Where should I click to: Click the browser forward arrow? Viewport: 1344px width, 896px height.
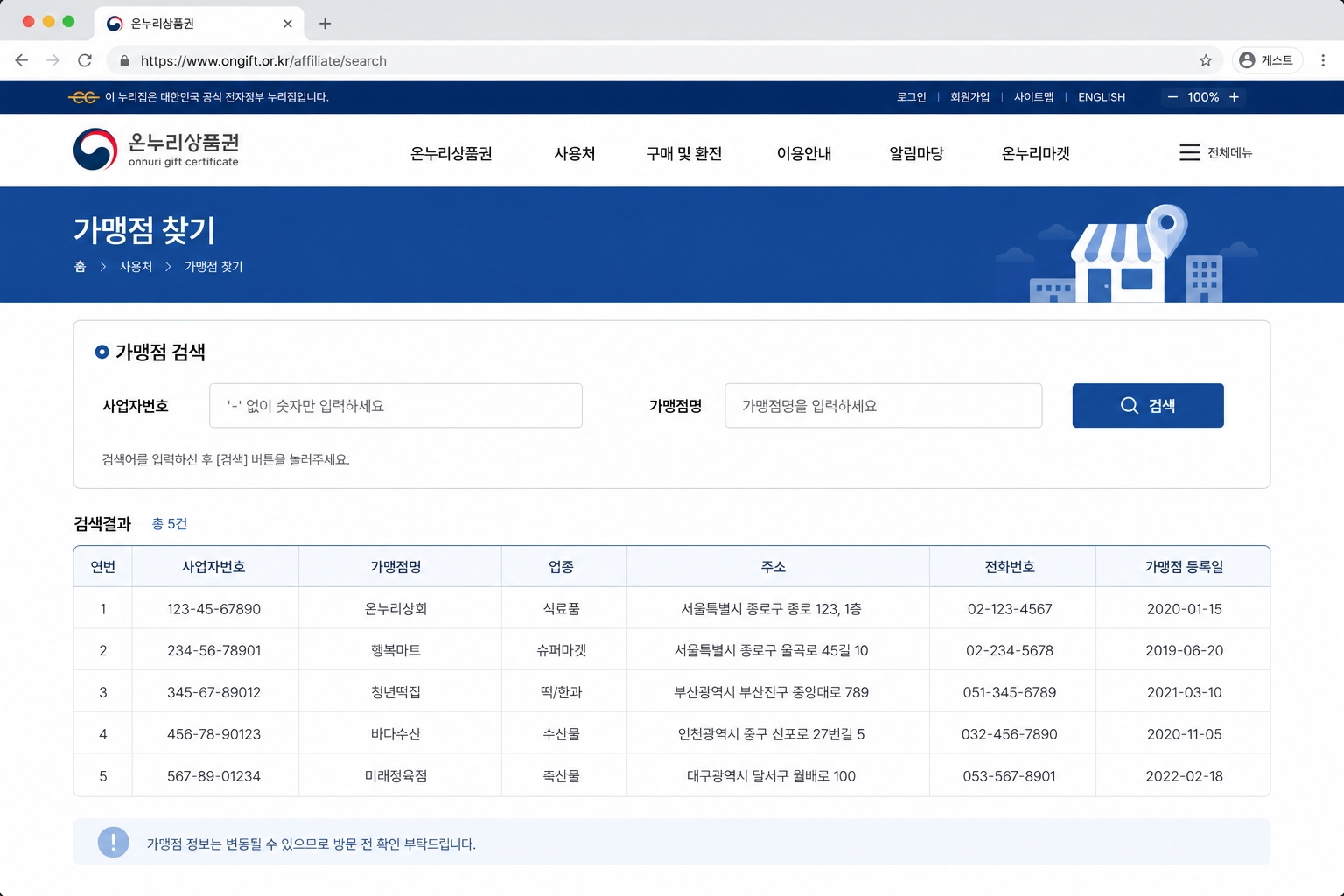(x=53, y=60)
